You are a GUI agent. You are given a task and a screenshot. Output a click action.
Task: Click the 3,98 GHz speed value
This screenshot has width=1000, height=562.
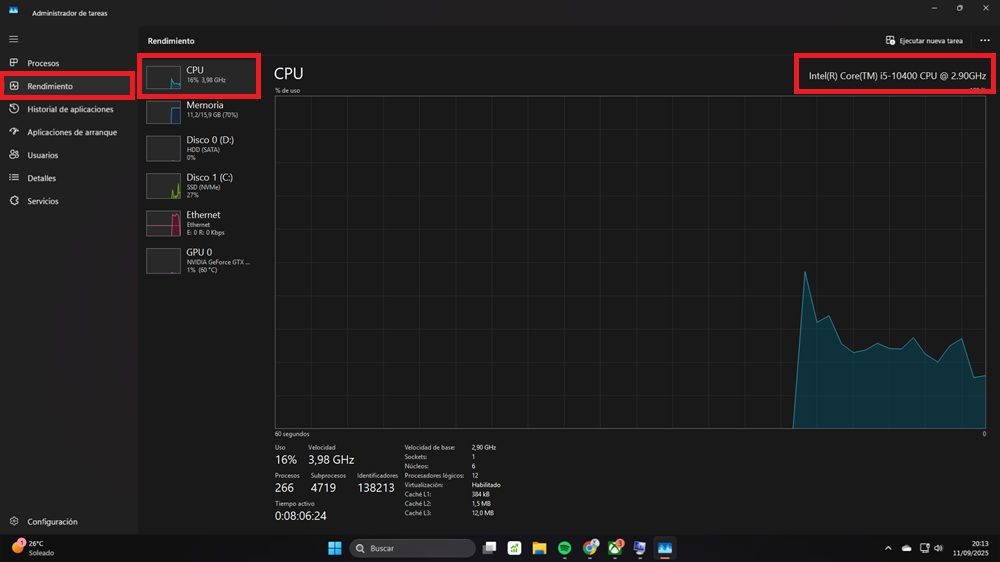coord(331,459)
